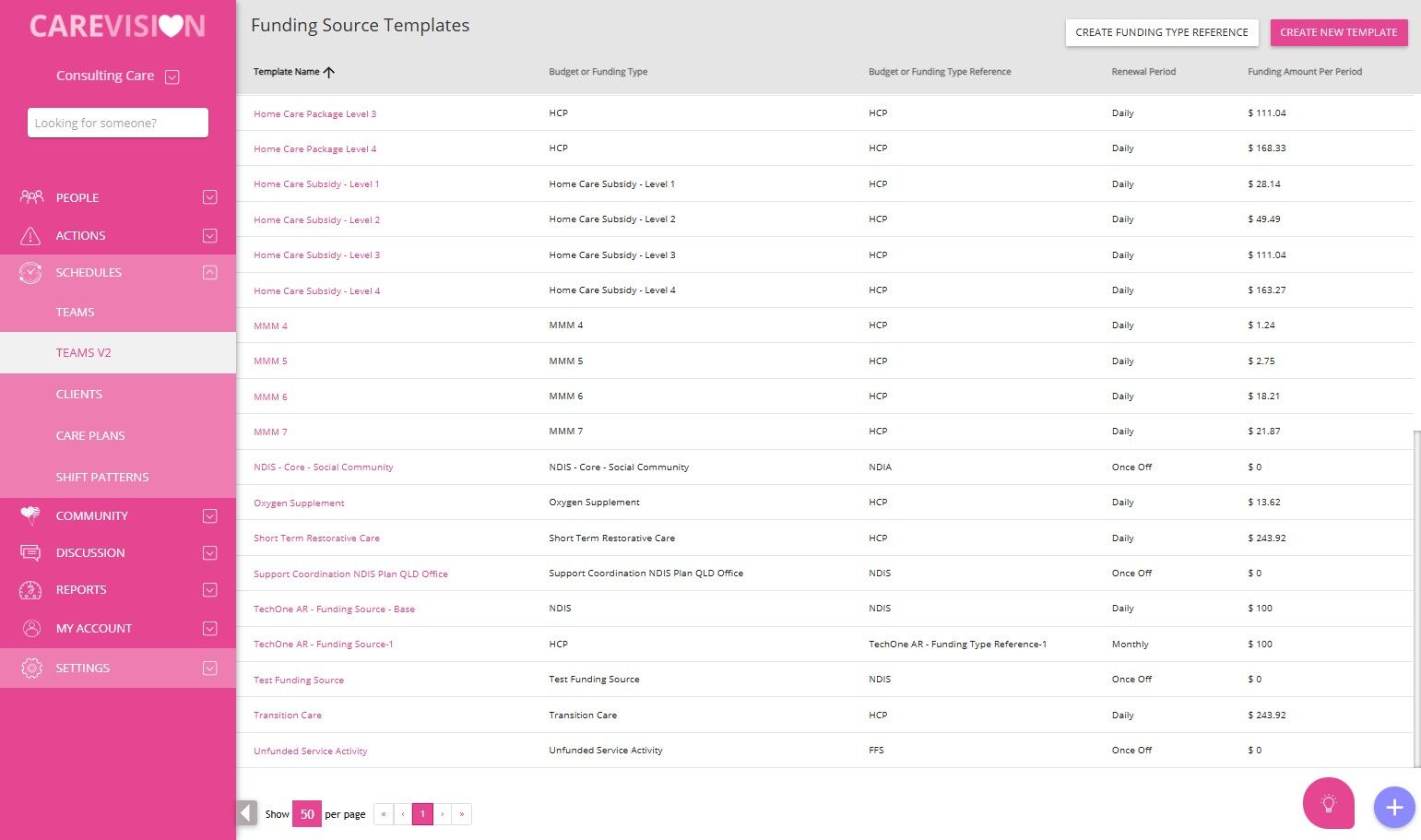Change the 50 per page selector
The image size is (1421, 840).
307,814
